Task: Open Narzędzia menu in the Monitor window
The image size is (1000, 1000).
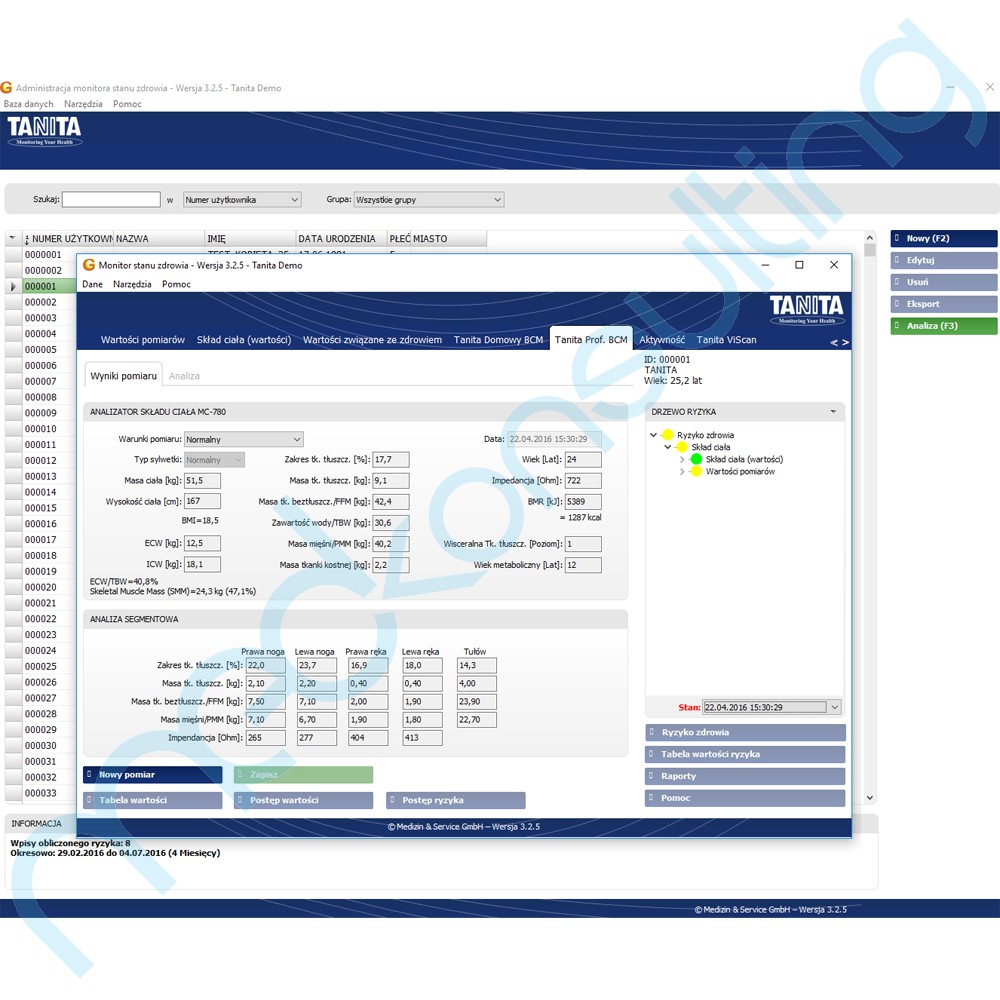Action: 132,284
